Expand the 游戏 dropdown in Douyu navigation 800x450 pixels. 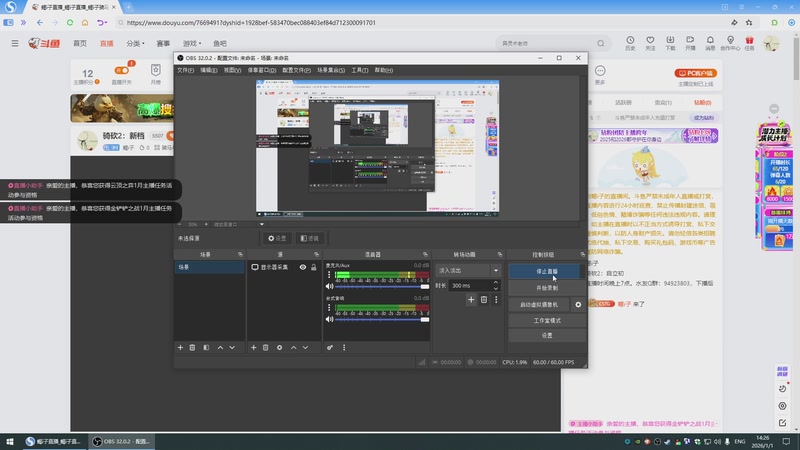pyautogui.click(x=190, y=44)
